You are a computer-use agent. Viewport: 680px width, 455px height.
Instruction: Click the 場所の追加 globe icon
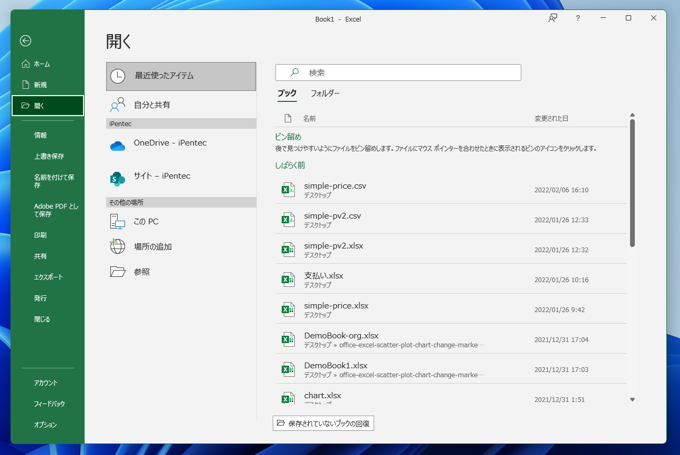click(118, 247)
